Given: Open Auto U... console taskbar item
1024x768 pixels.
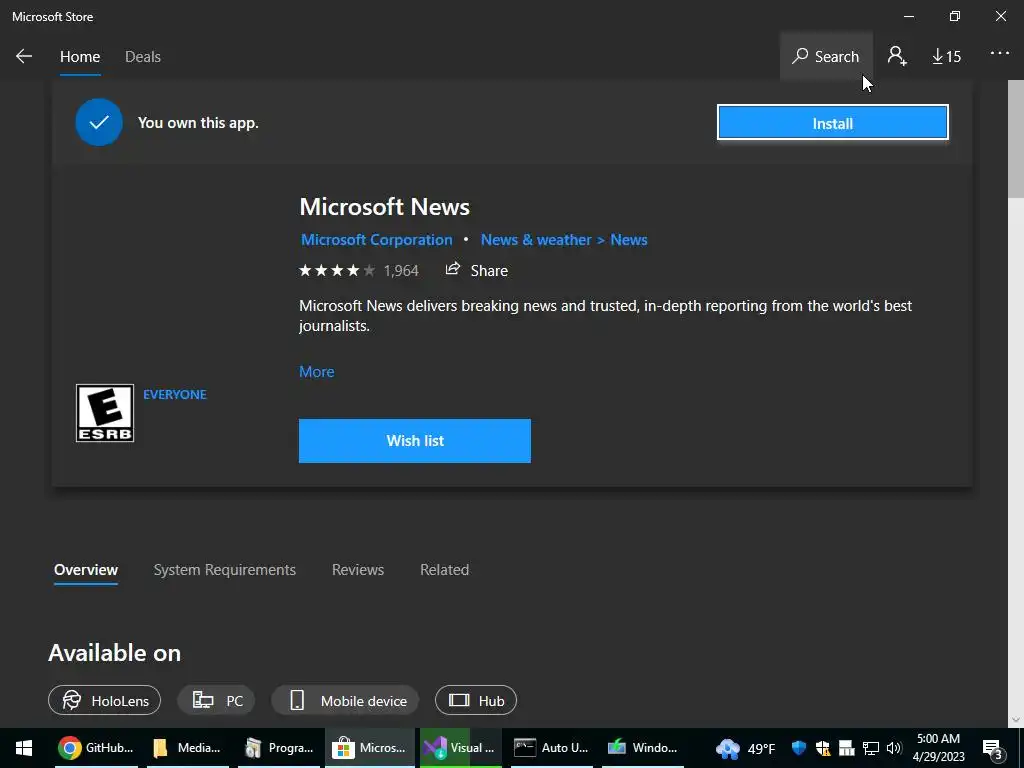Looking at the screenshot, I should (x=552, y=748).
